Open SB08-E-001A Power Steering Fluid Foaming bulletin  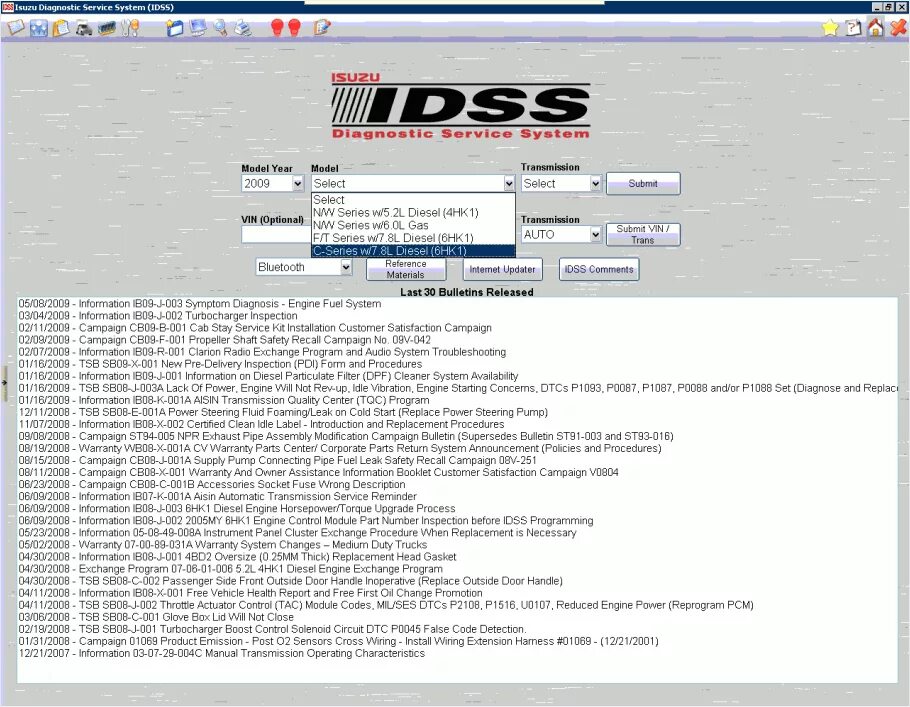click(x=283, y=413)
